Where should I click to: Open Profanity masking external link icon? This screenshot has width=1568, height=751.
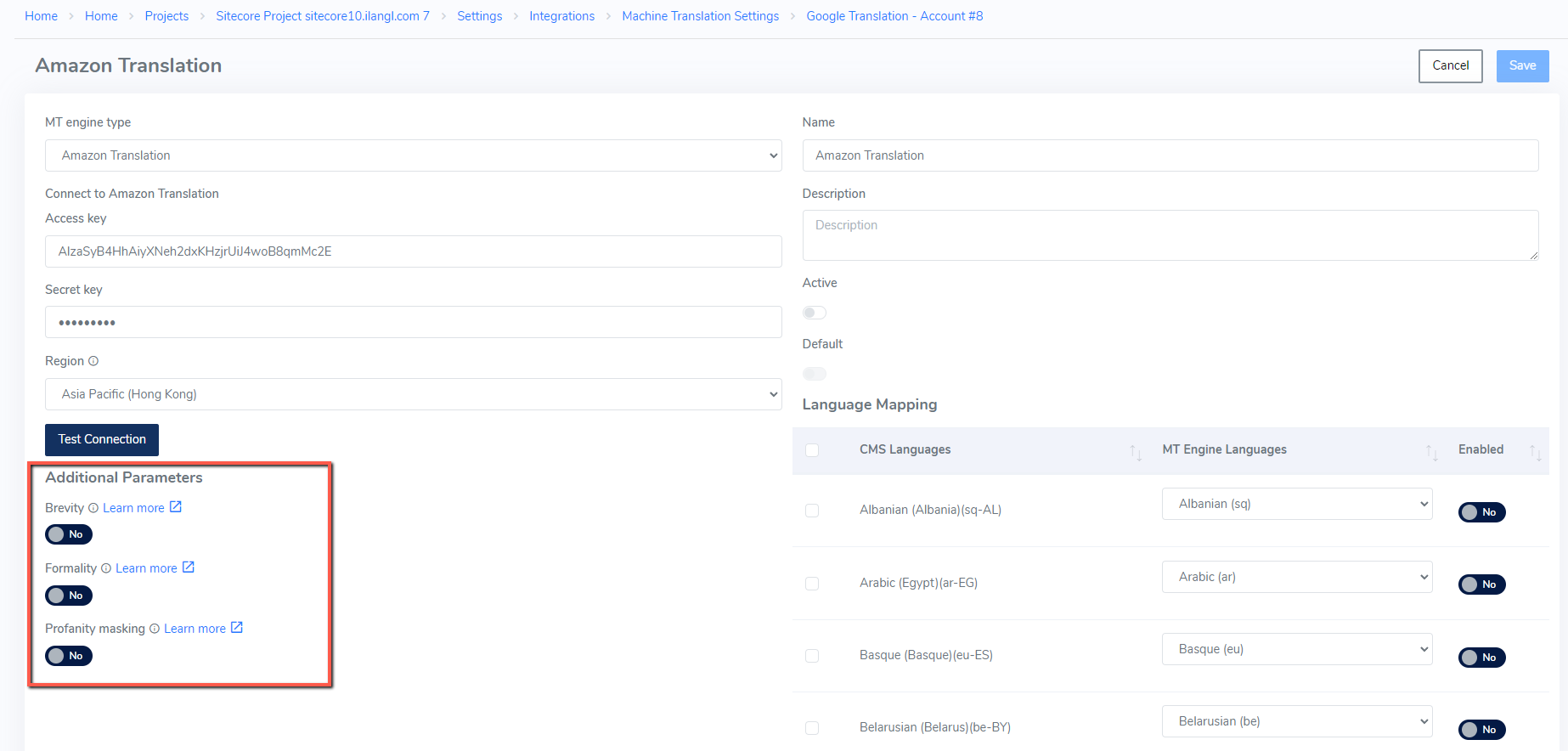[x=237, y=628]
